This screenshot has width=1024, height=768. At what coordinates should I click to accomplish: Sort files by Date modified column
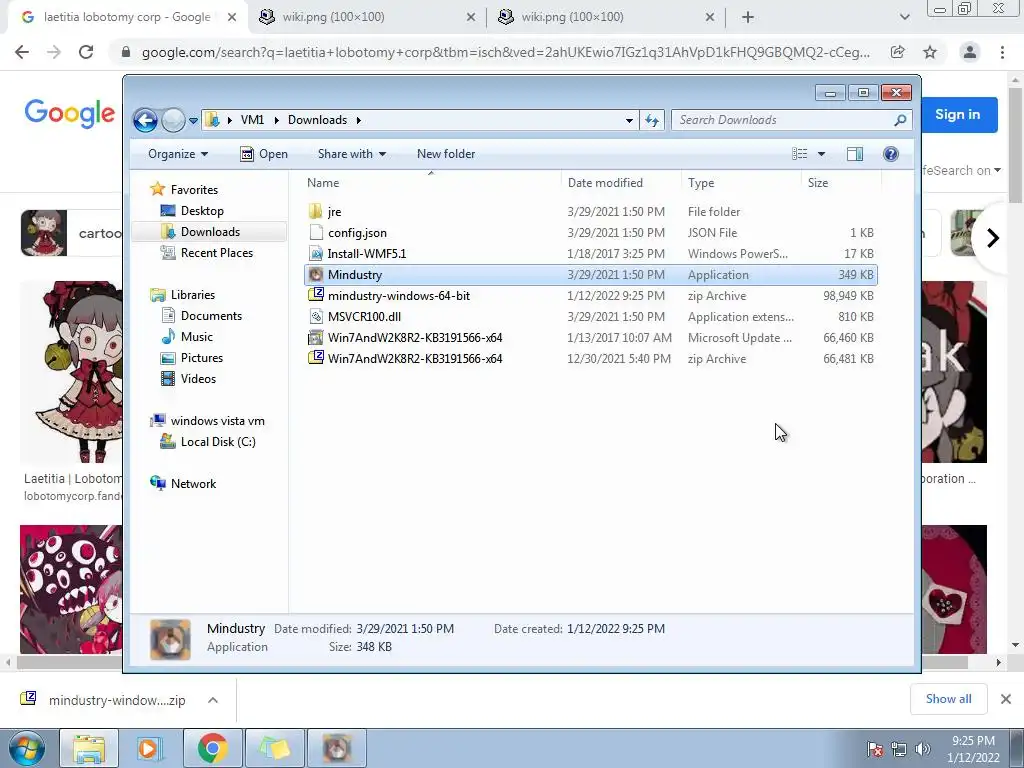click(621, 183)
